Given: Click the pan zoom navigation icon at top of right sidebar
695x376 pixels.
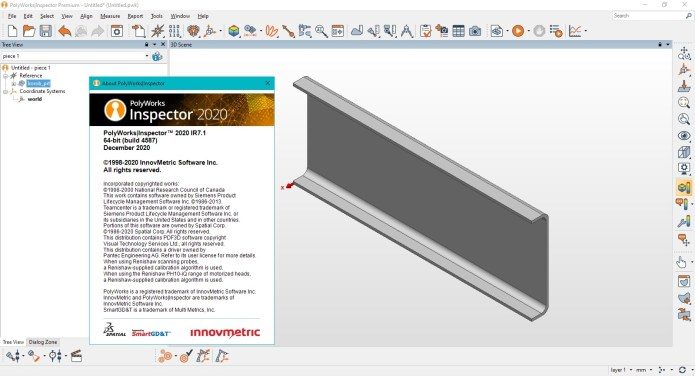Looking at the screenshot, I should pos(684,54).
